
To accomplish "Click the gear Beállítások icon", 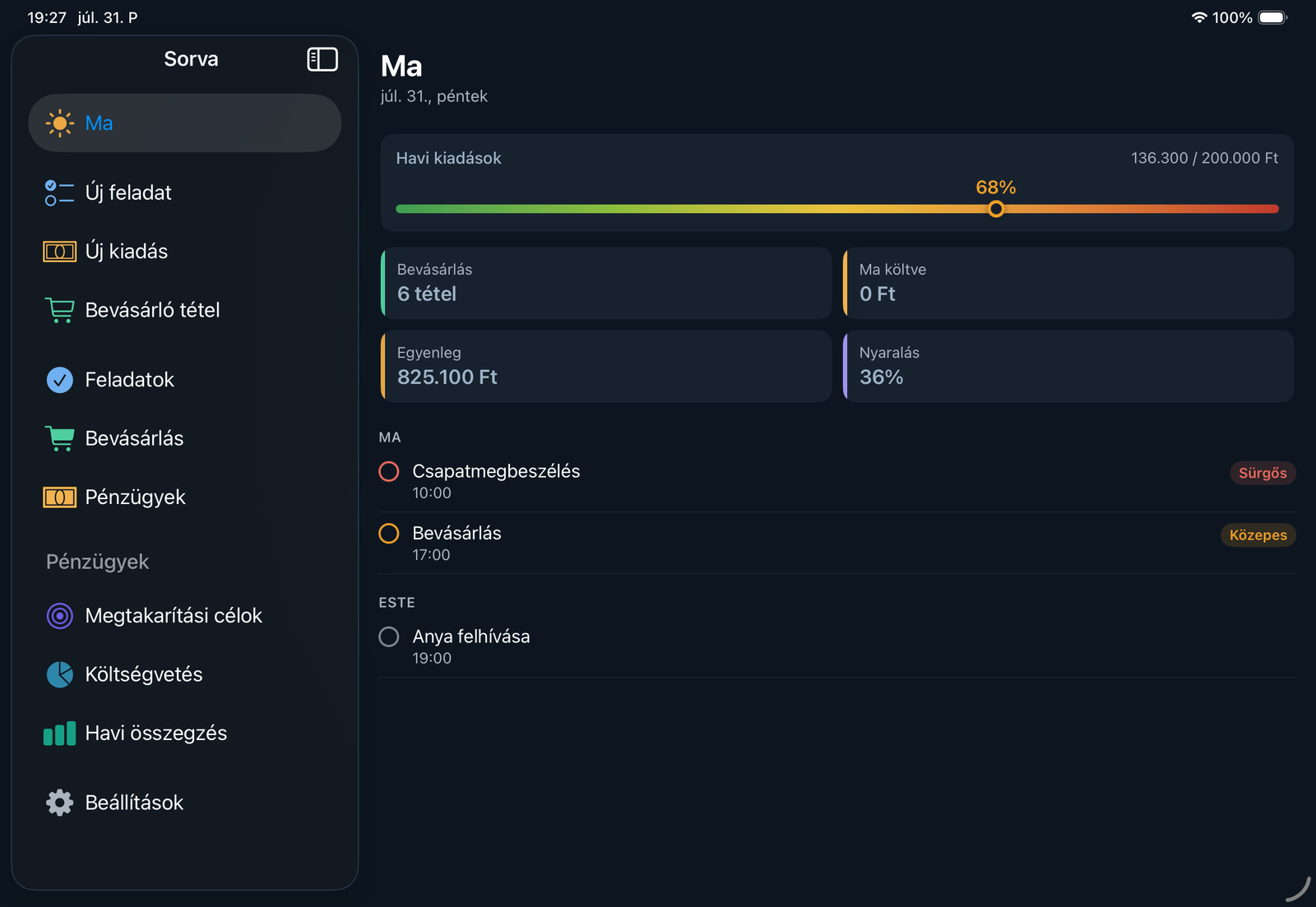I will pyautogui.click(x=59, y=803).
